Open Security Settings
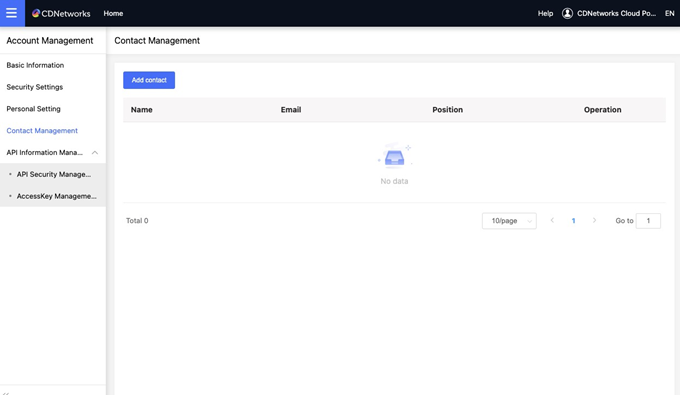The height and width of the screenshot is (395, 680). (35, 87)
